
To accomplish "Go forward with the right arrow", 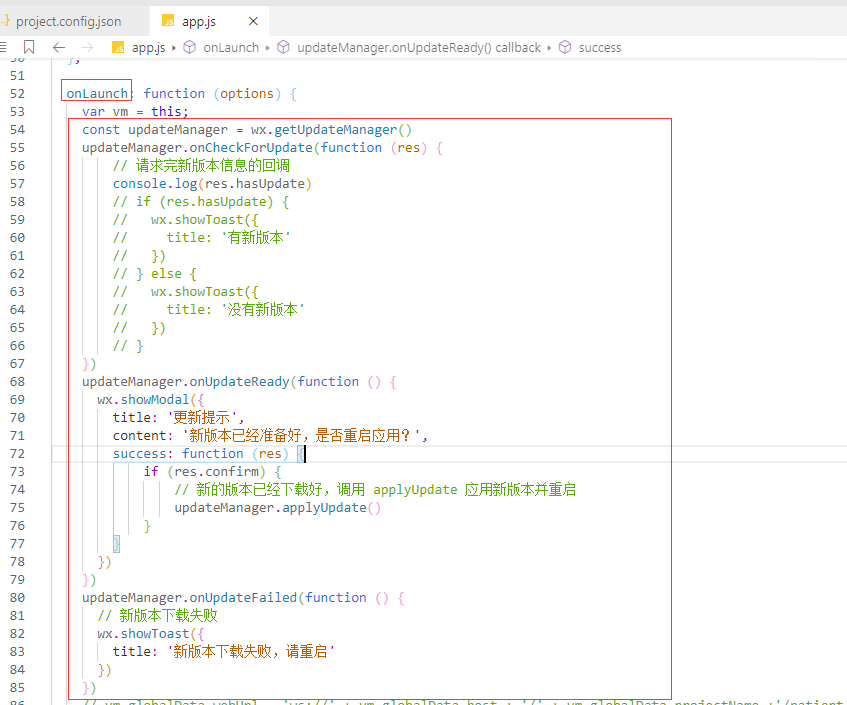I will [x=87, y=48].
